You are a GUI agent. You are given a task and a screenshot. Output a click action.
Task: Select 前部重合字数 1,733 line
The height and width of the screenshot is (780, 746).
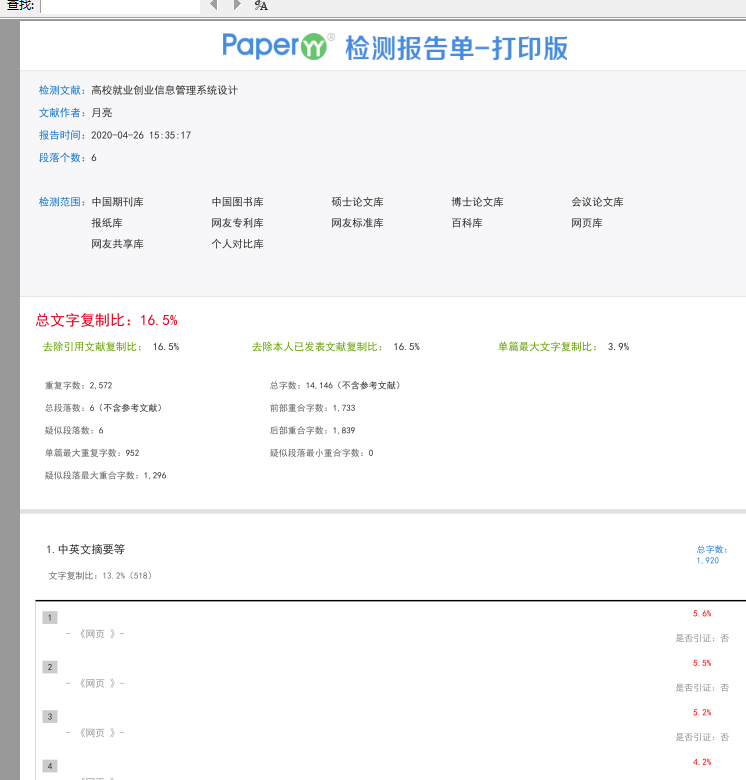click(312, 408)
